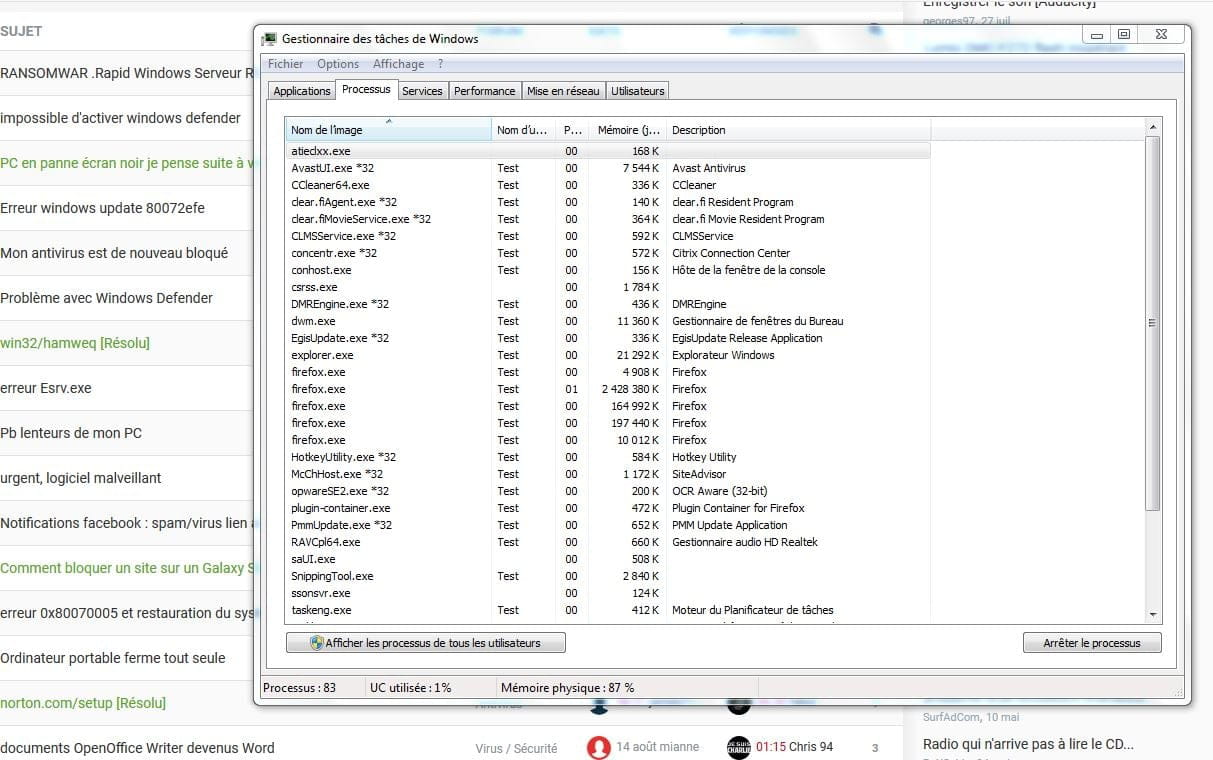Select the clear.fiAgent.exe *32 process
The image size is (1213, 760).
(607, 202)
